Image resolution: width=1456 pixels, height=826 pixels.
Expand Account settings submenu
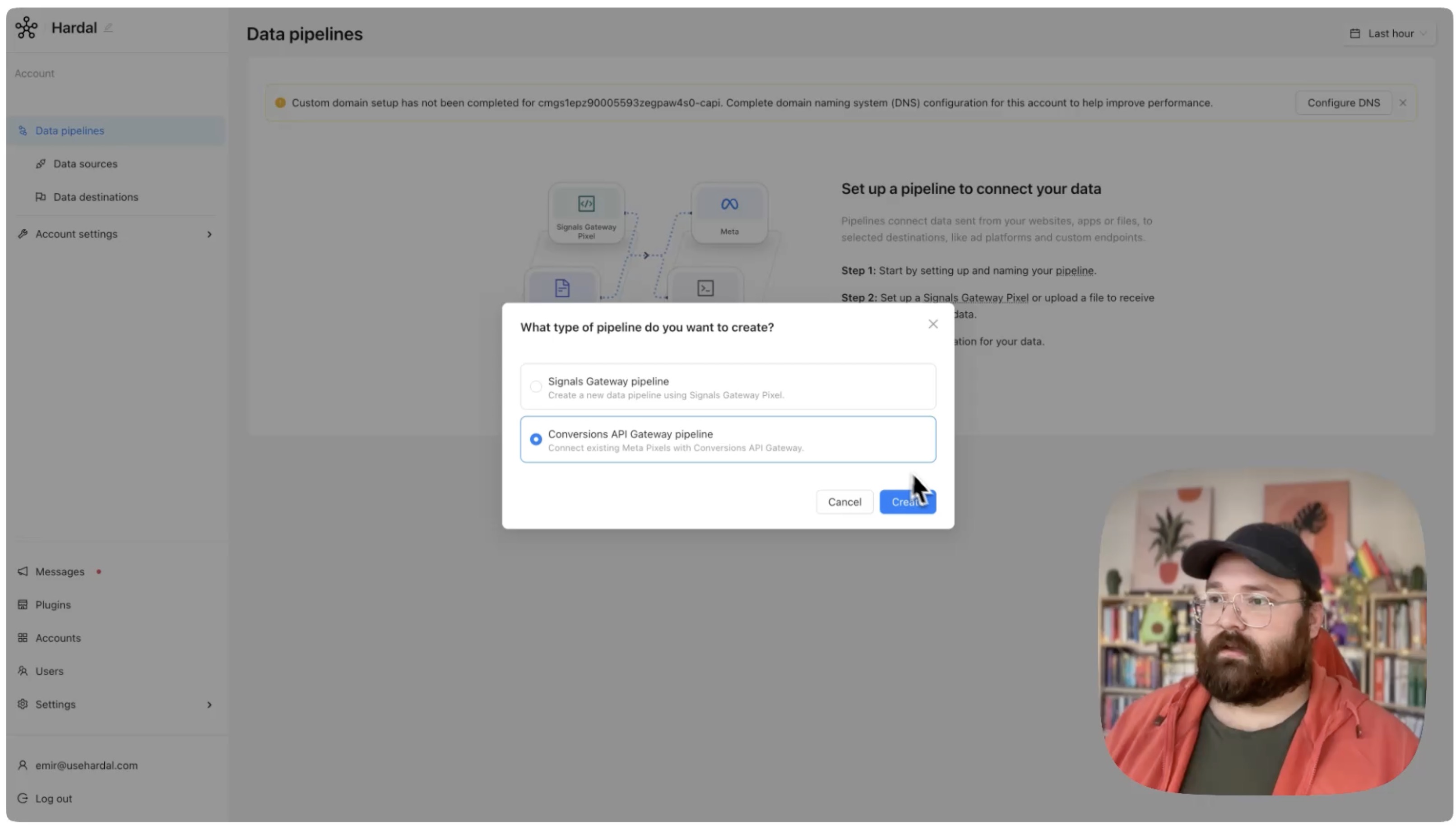pyautogui.click(x=209, y=234)
